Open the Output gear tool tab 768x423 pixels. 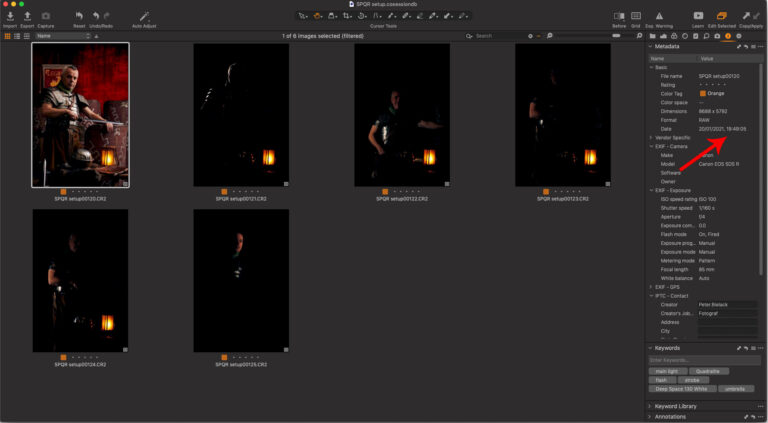(x=739, y=36)
